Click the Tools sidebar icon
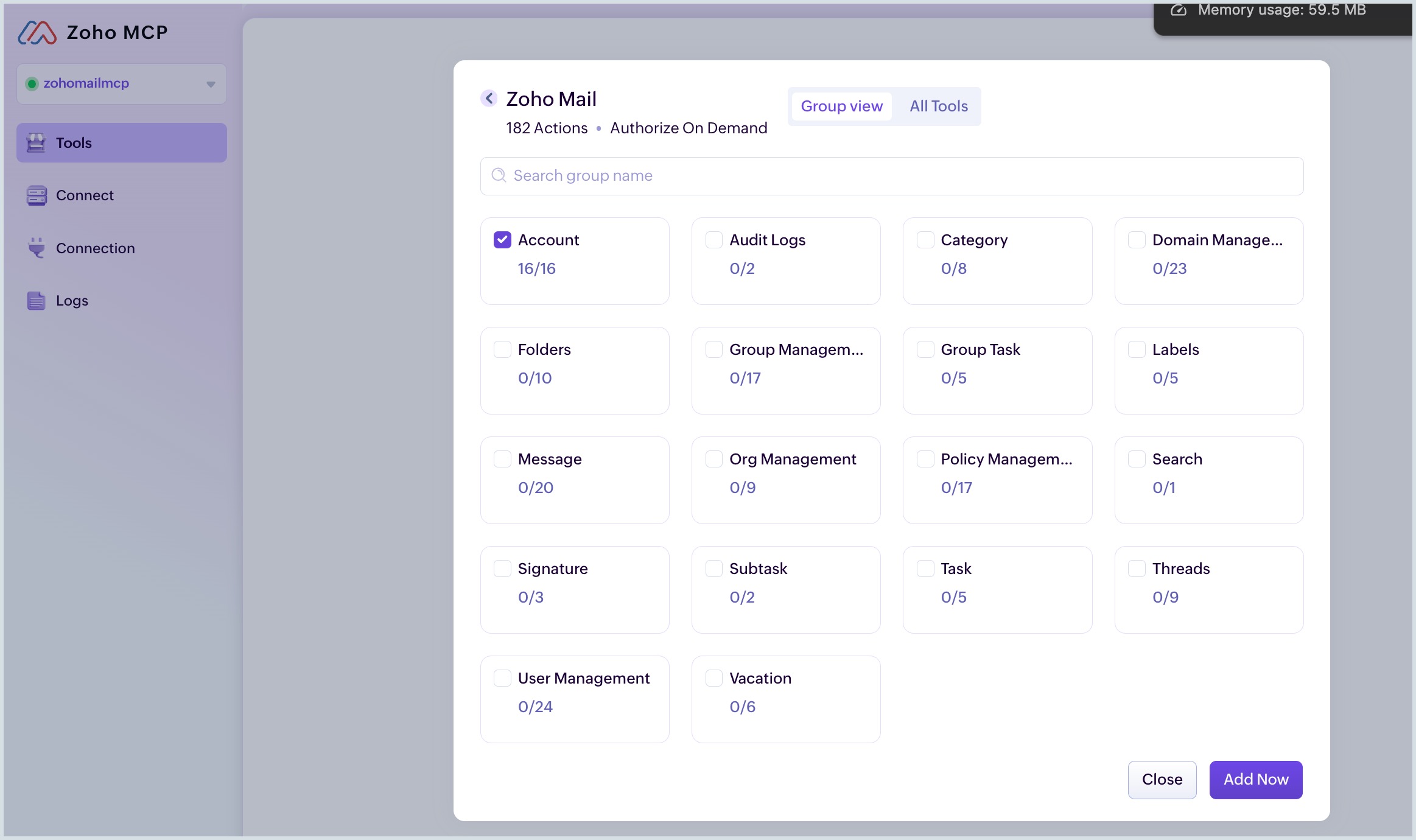1416x840 pixels. click(x=37, y=143)
